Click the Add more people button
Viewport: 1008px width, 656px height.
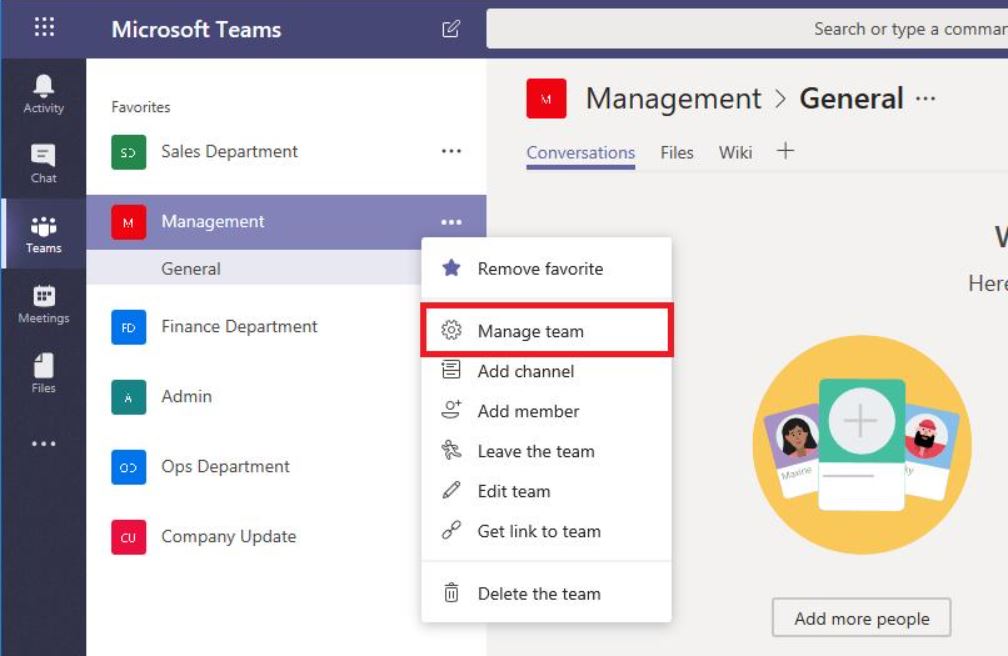point(861,618)
